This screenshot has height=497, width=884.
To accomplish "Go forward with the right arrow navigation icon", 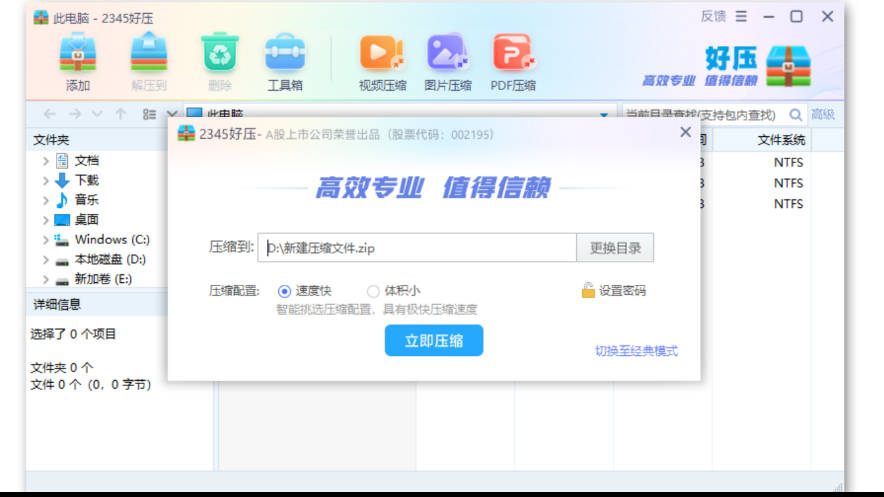I will (74, 114).
